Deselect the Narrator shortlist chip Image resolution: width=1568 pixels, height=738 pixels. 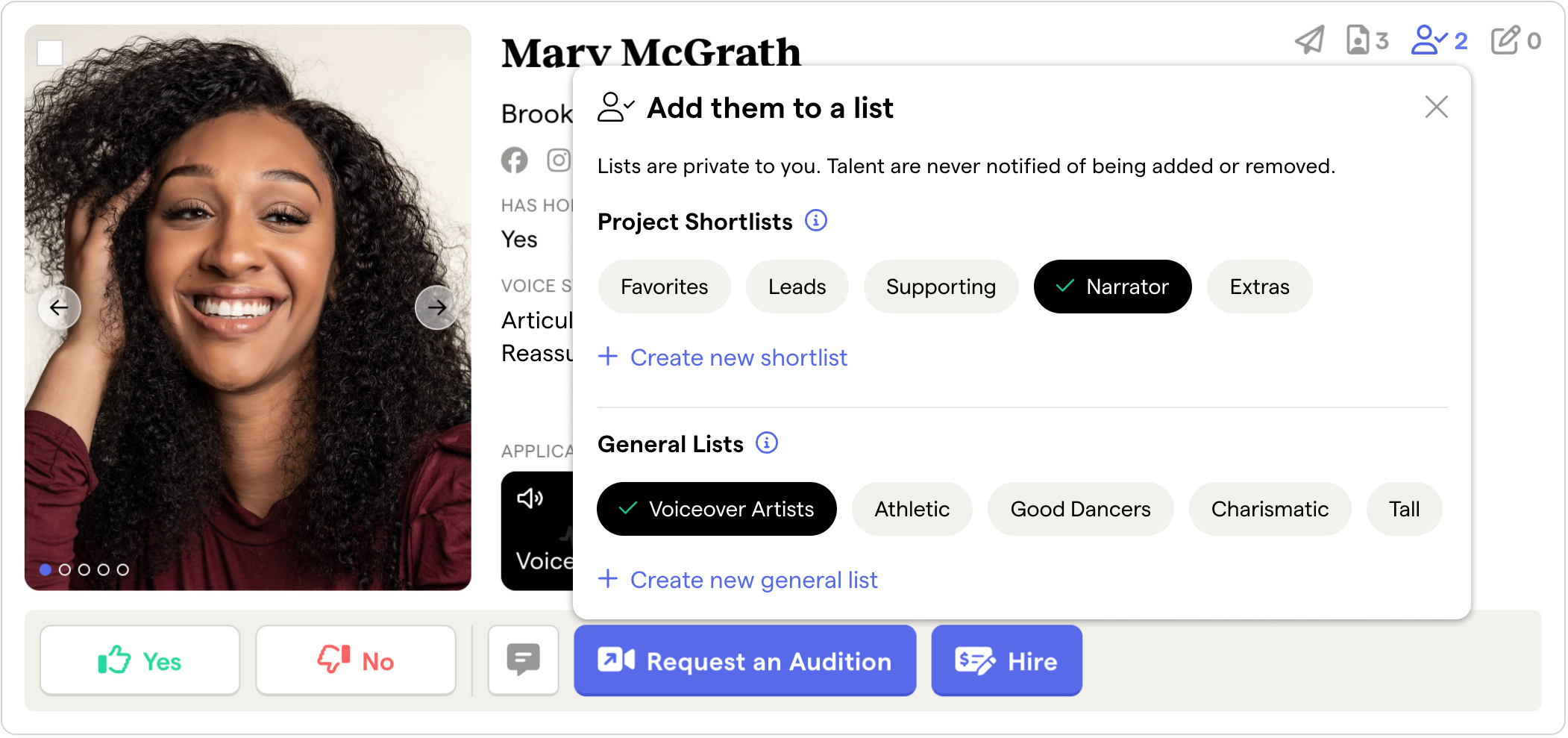click(x=1112, y=287)
